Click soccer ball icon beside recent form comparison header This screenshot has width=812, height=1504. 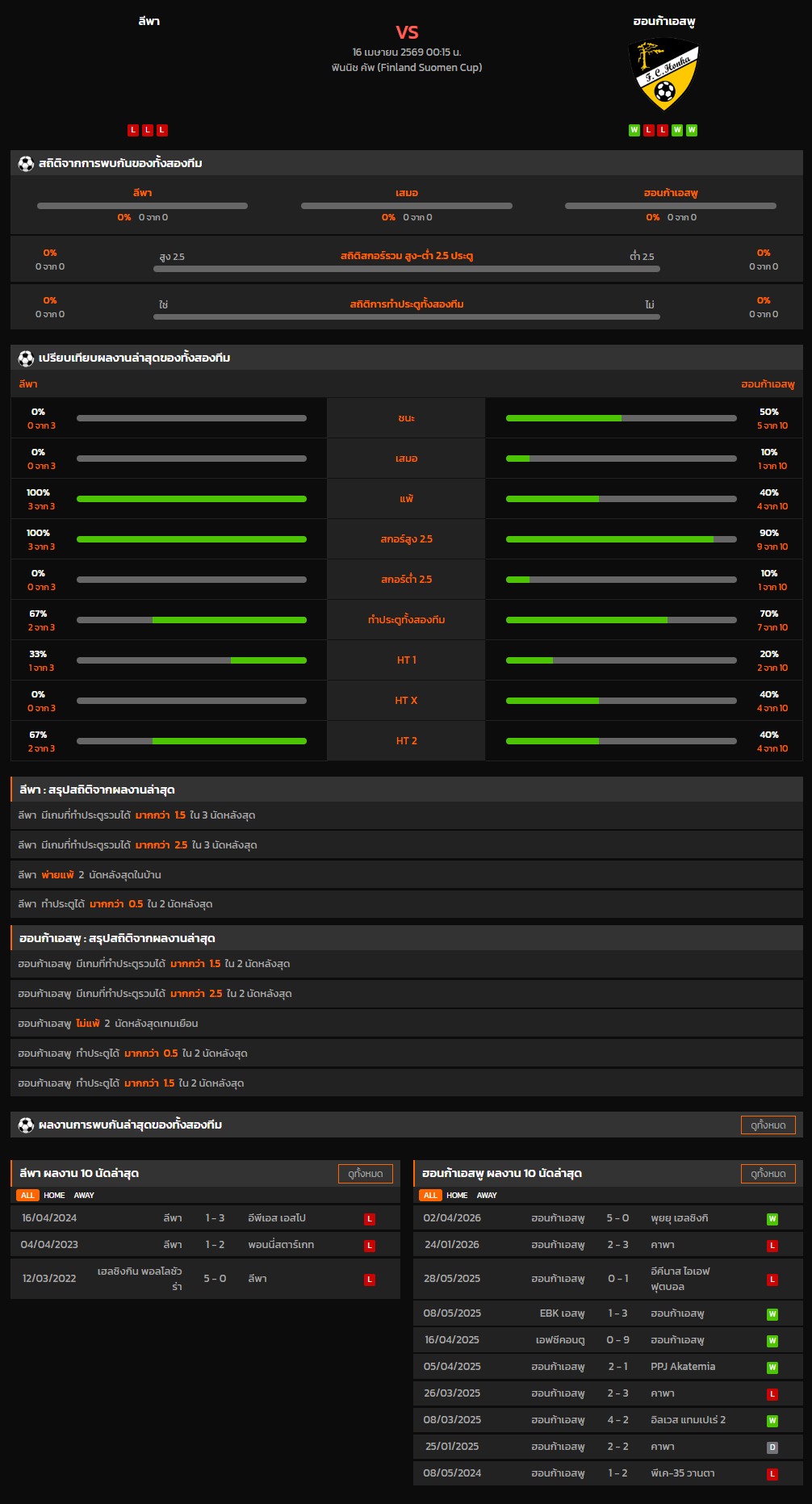pos(26,358)
